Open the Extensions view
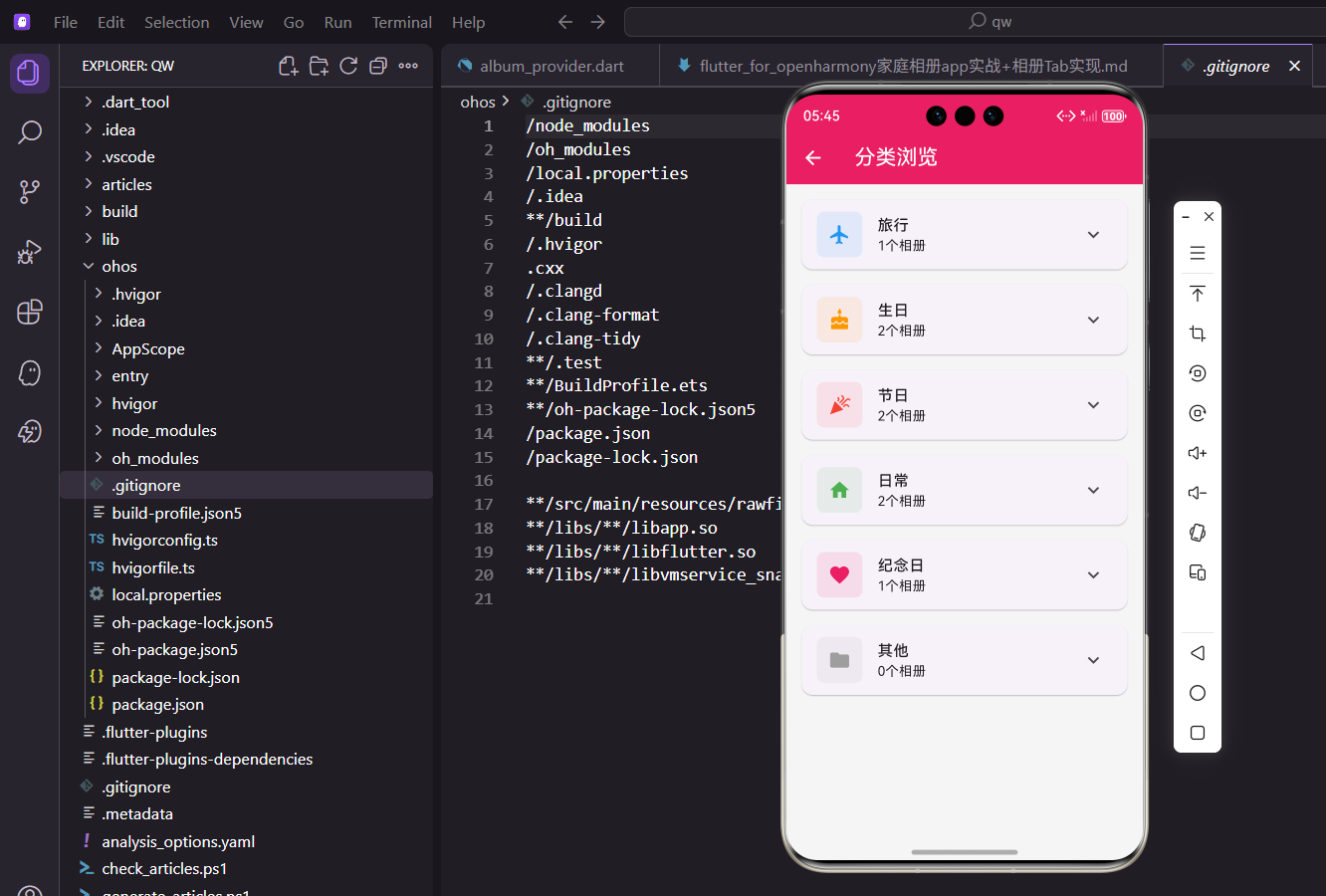The height and width of the screenshot is (896, 1326). point(29,312)
